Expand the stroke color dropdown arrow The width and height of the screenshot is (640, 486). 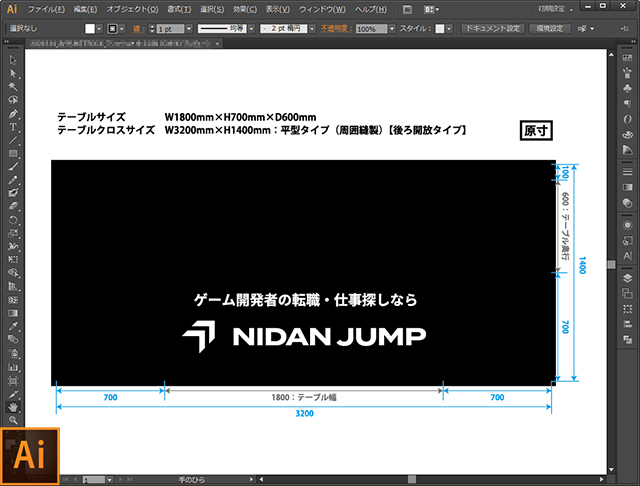pyautogui.click(x=122, y=29)
